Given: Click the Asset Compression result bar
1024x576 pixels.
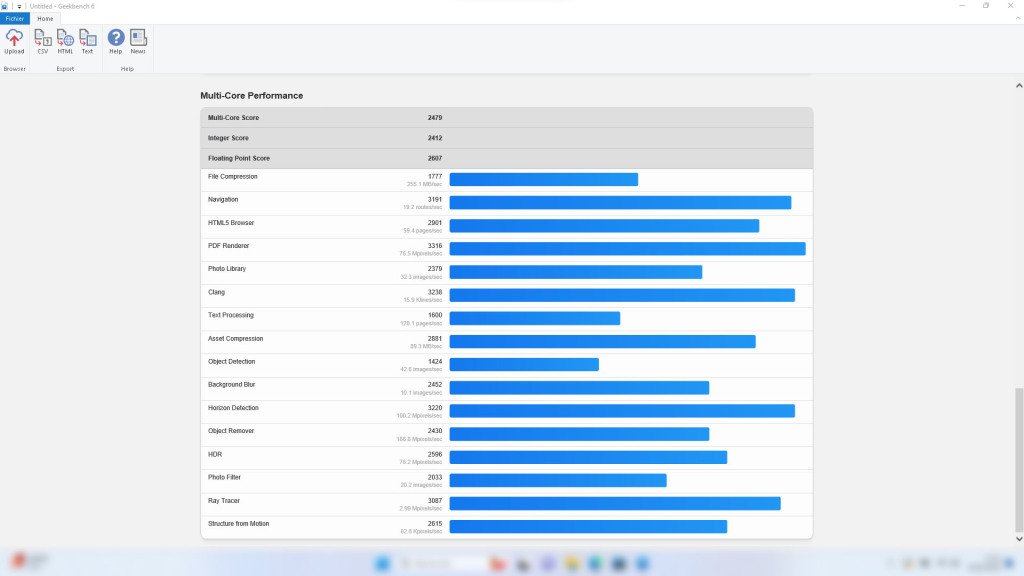Looking at the screenshot, I should (602, 342).
